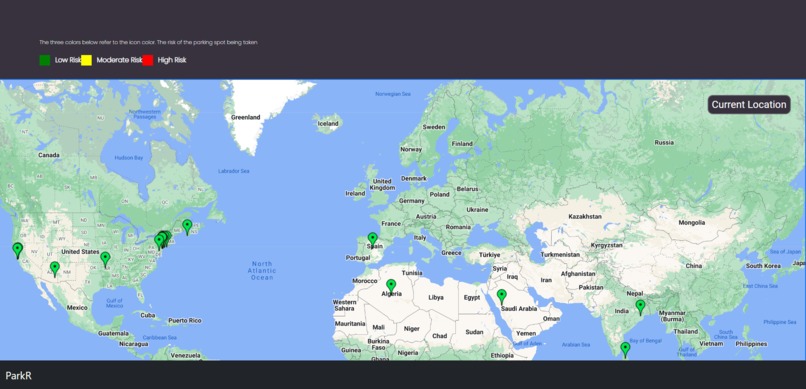The image size is (806, 389).
Task: Select the pin on California coast
Action: (17, 250)
